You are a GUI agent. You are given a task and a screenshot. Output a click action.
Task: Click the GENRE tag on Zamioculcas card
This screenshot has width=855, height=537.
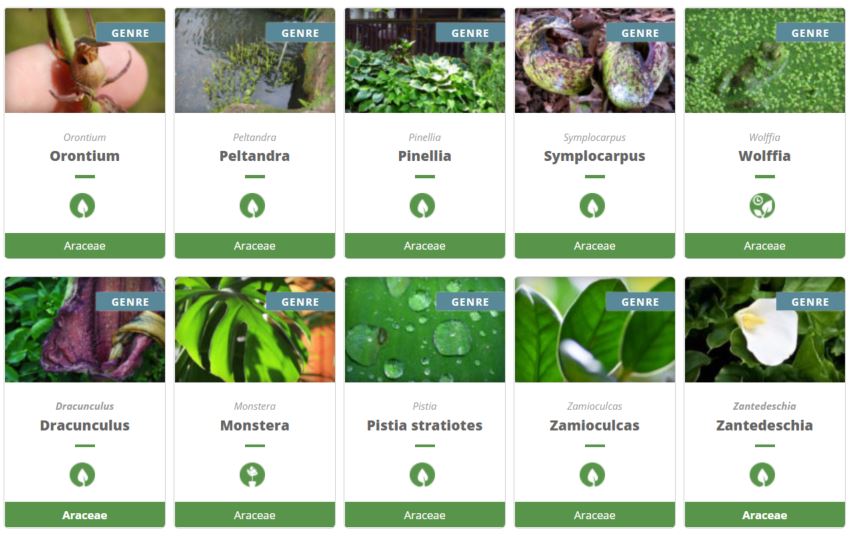coord(640,301)
